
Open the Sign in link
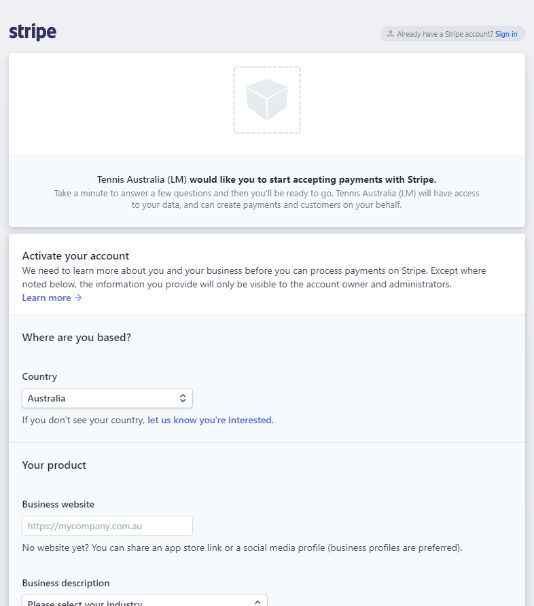[506, 34]
